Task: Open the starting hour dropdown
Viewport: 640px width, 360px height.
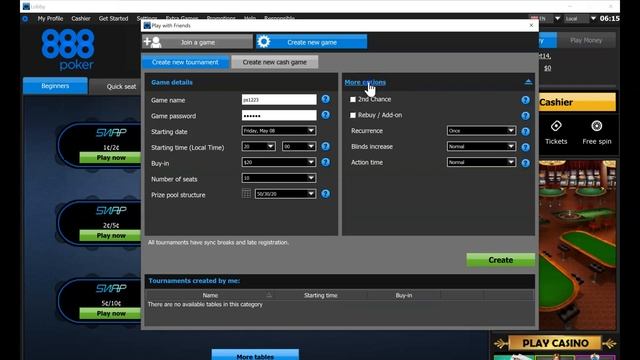Action: tap(258, 147)
